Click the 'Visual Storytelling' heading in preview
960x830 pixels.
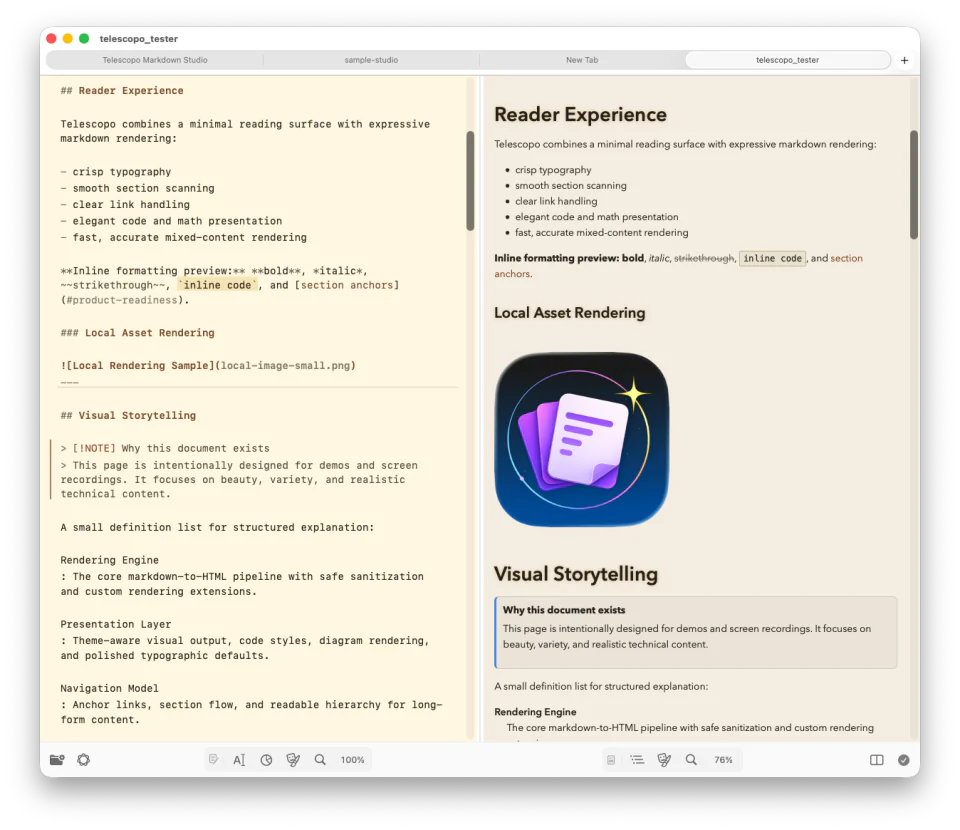point(576,574)
